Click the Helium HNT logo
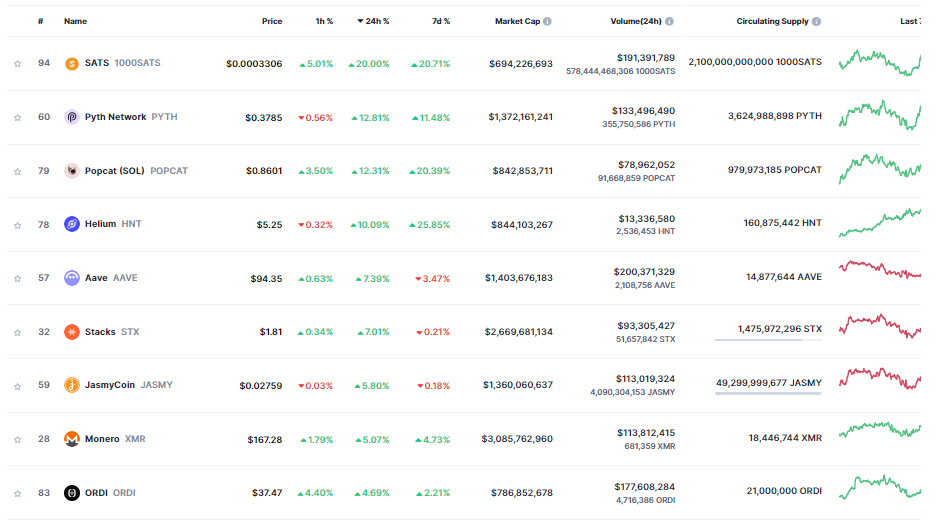Screen dimensions: 948x520 (72, 224)
